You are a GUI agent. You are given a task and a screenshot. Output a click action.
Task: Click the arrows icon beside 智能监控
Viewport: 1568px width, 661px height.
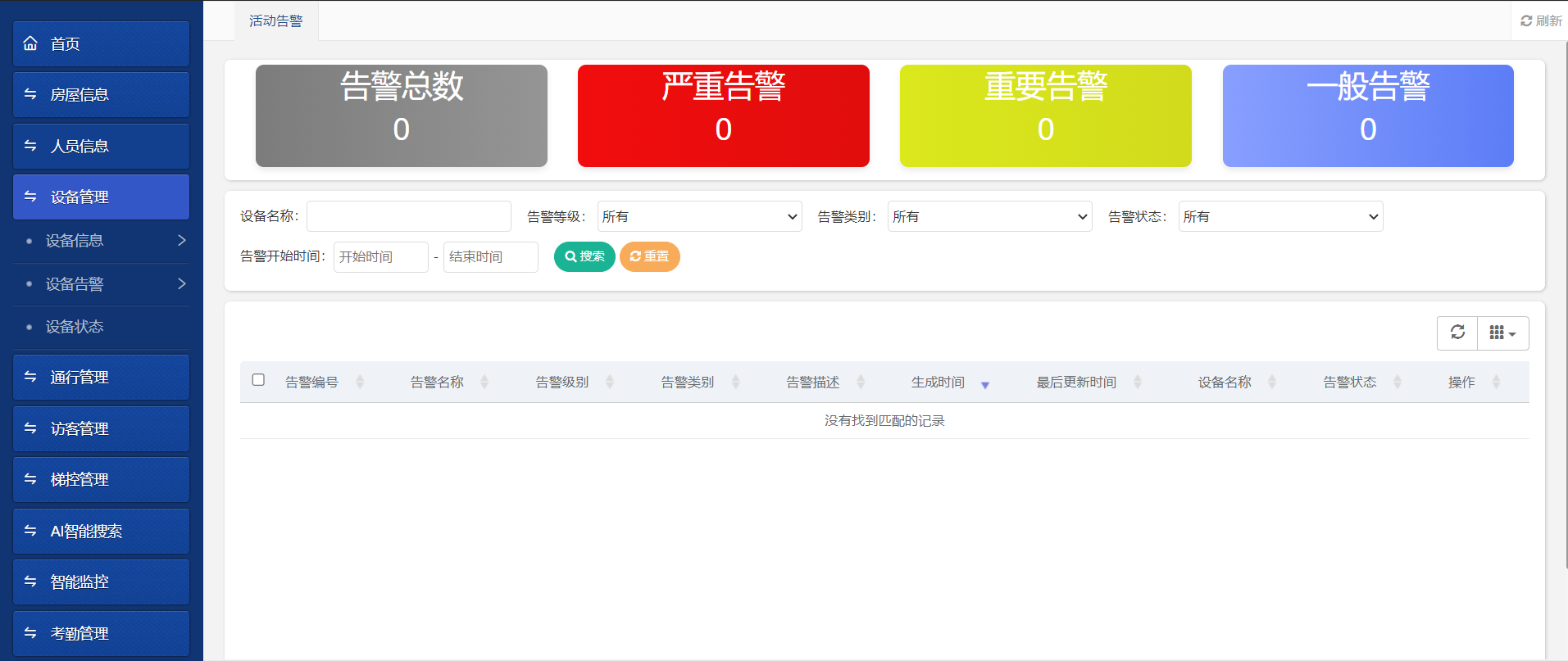[30, 582]
